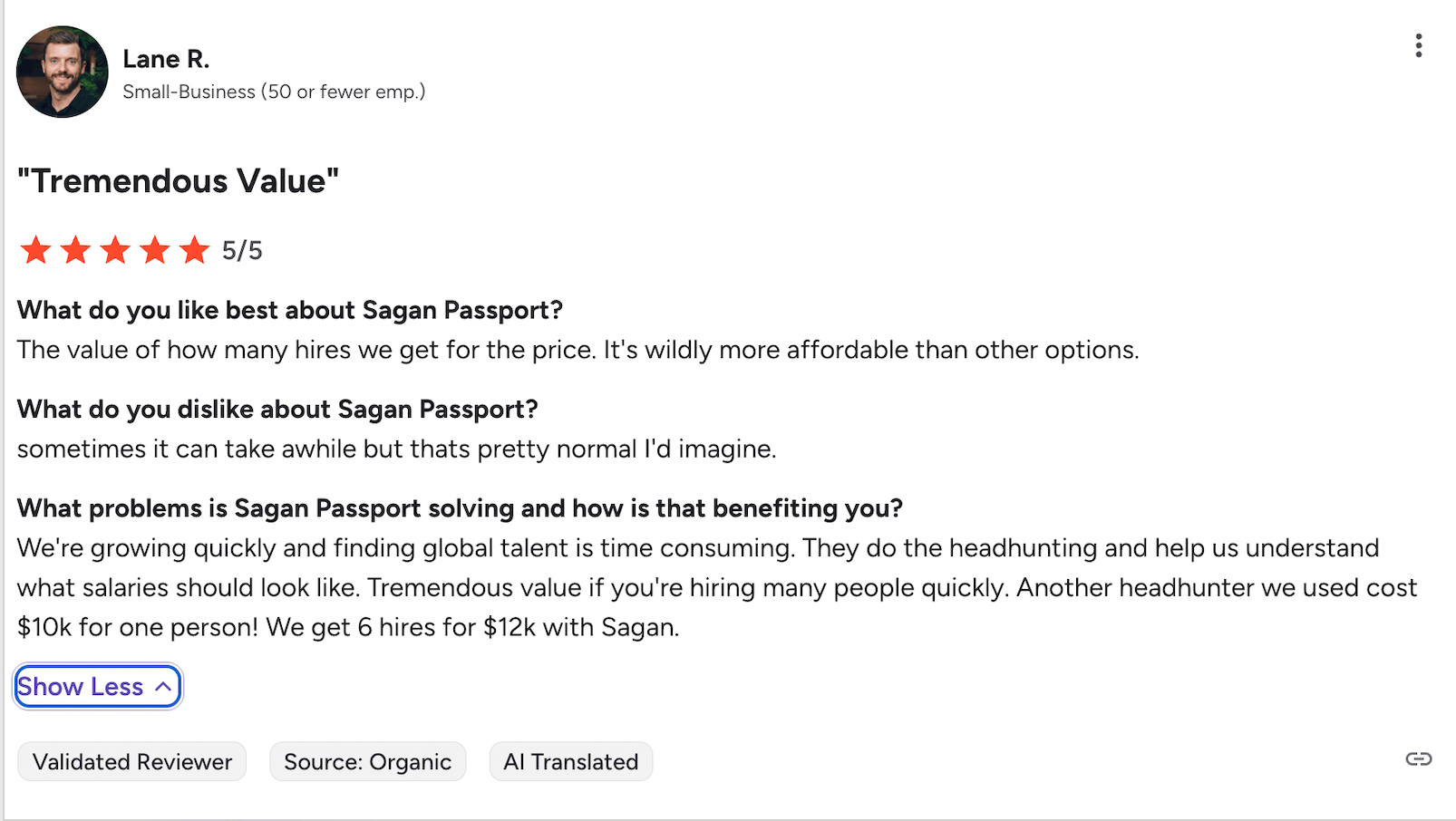
Task: Copy review link via chain icon
Action: (1418, 758)
